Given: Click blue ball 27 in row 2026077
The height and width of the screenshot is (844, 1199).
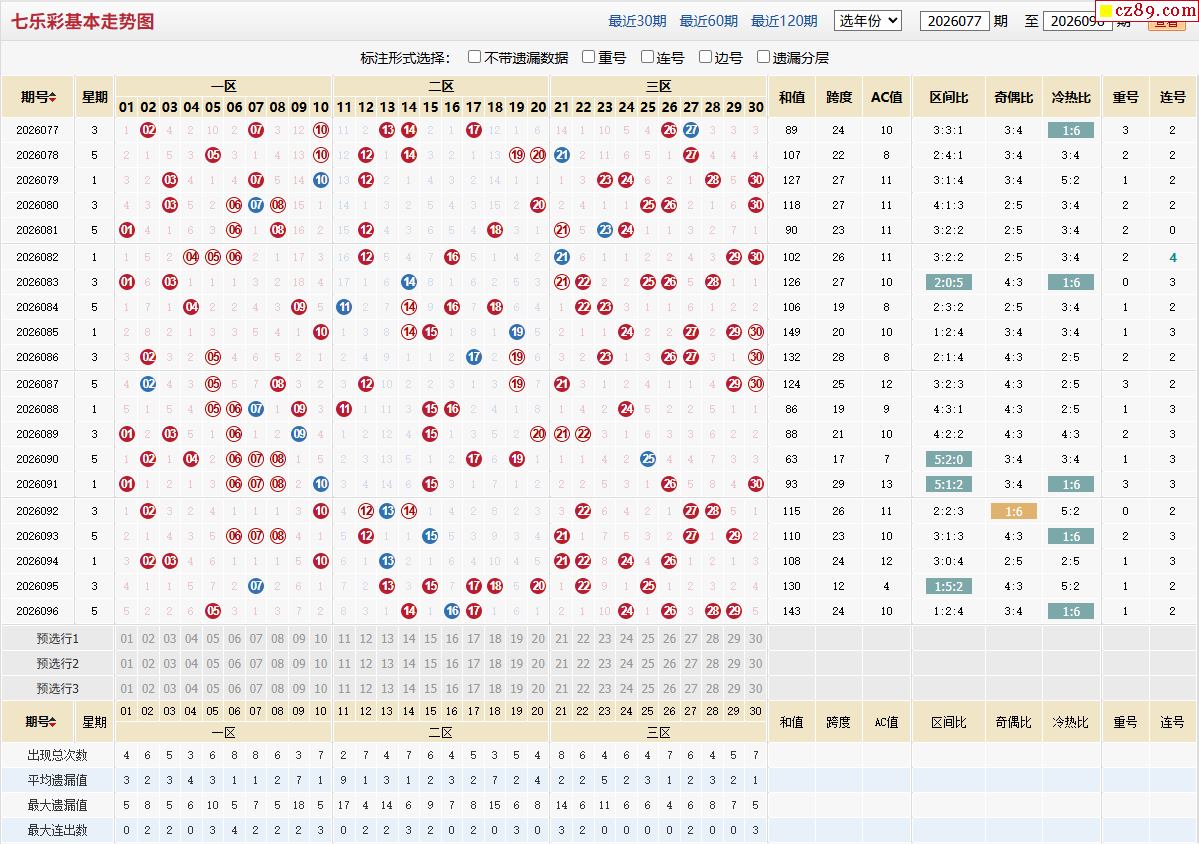Looking at the screenshot, I should 690,130.
